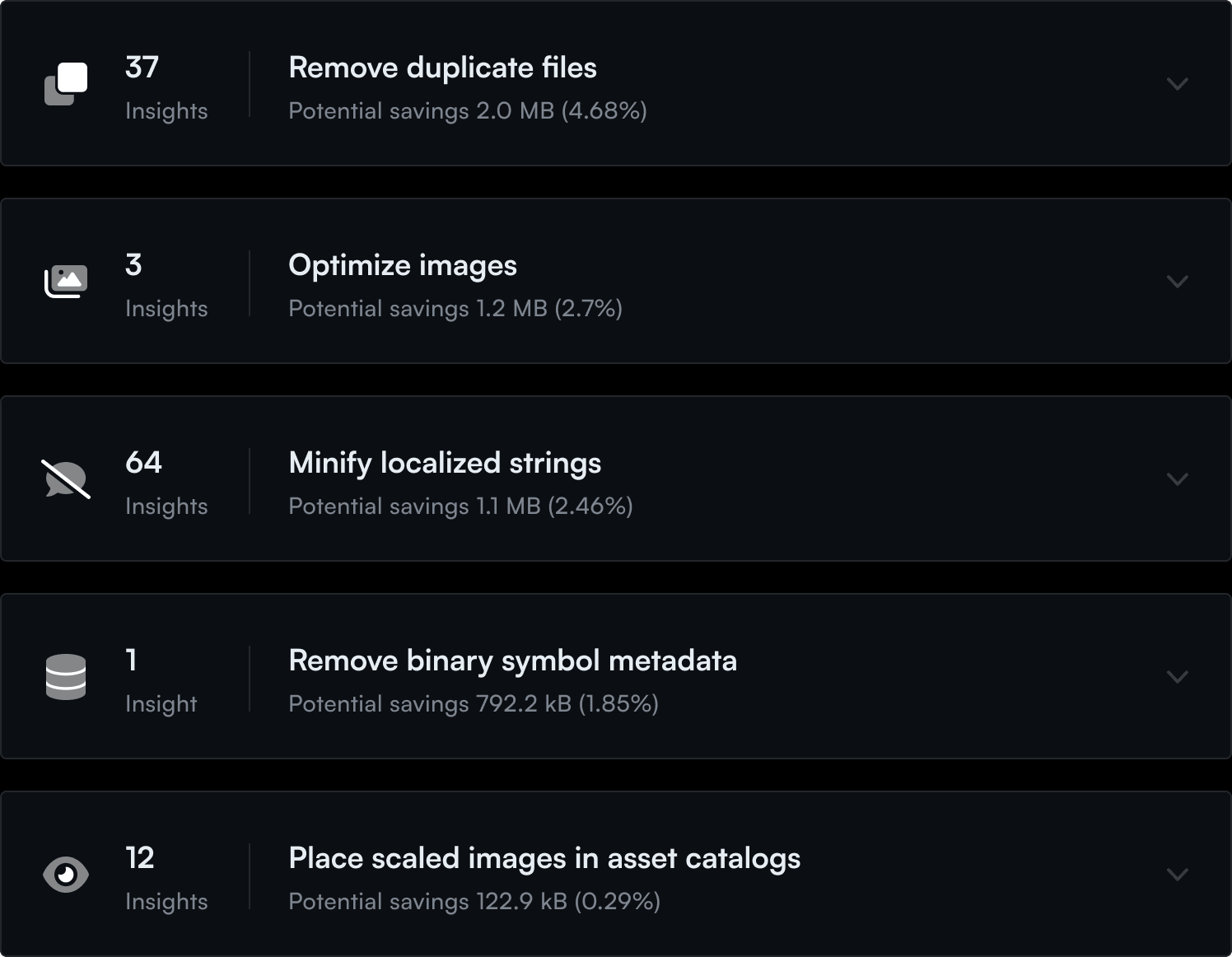Expand the Remove duplicate files chevron
This screenshot has width=1232, height=957.
(x=1178, y=84)
